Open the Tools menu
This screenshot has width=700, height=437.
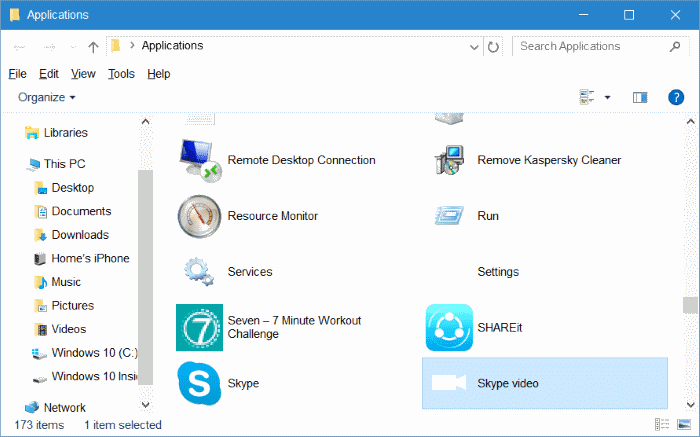121,74
